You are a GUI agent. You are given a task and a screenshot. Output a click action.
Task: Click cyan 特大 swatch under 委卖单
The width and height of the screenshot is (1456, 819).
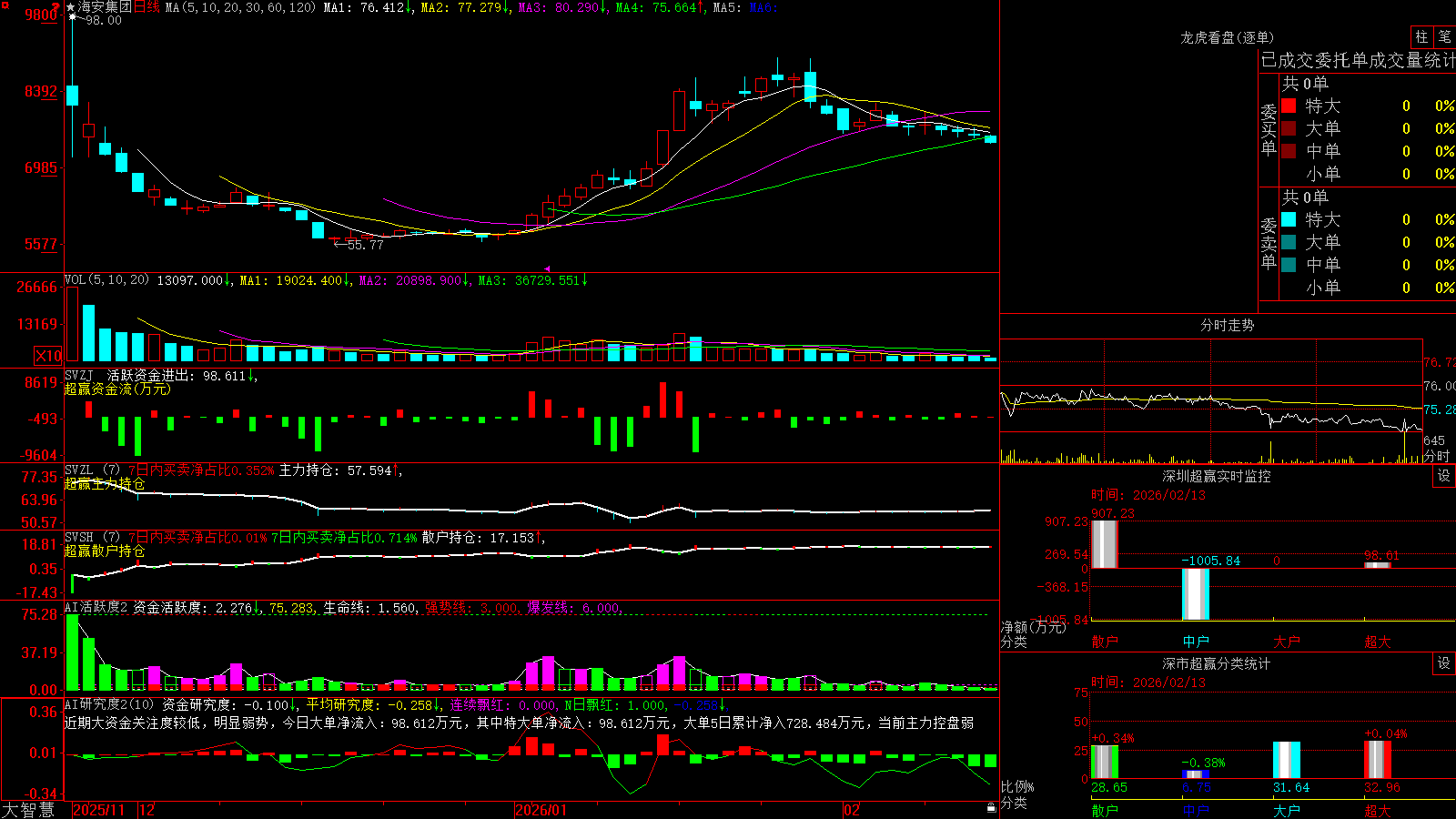coord(1289,219)
